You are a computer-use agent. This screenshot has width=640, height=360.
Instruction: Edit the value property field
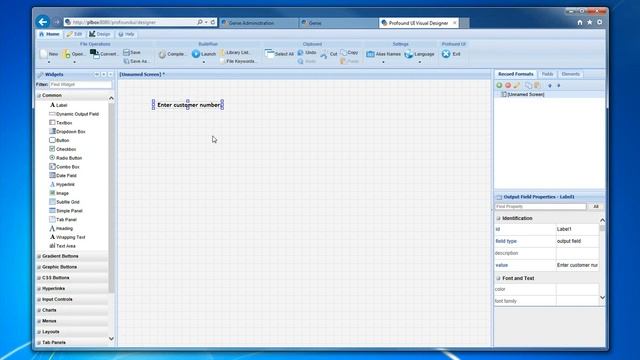point(577,265)
